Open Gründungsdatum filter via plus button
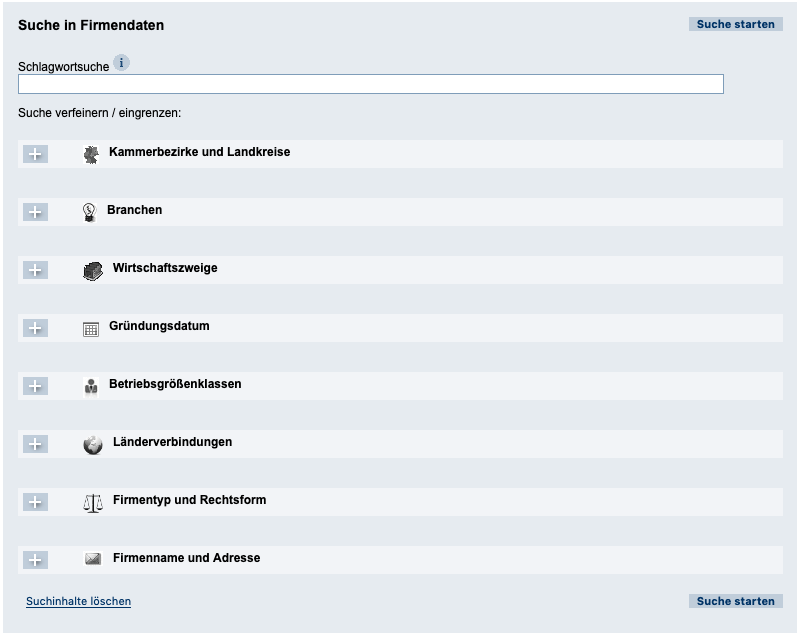The width and height of the screenshot is (797, 633). (x=35, y=328)
